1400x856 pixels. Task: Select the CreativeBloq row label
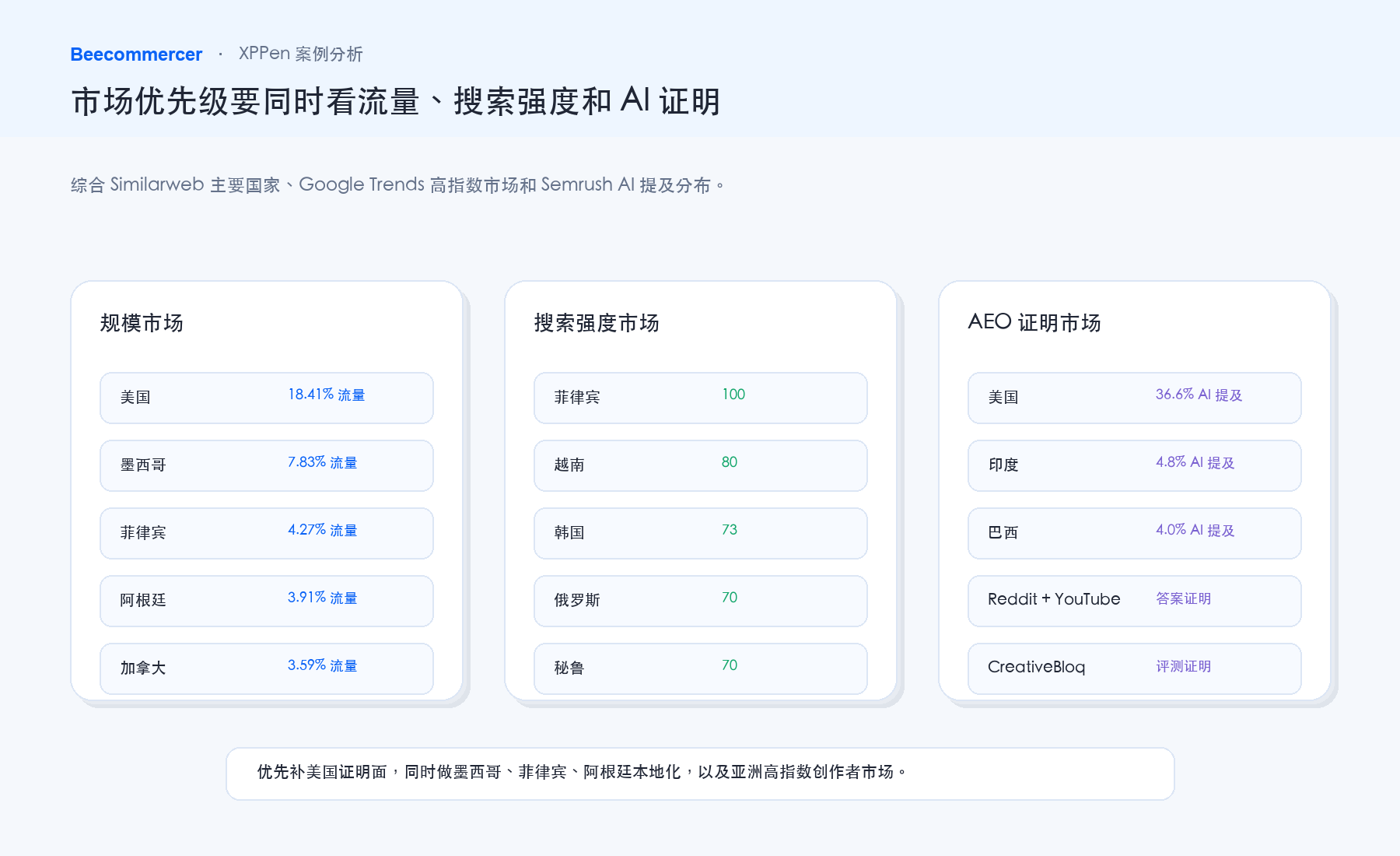1037,667
